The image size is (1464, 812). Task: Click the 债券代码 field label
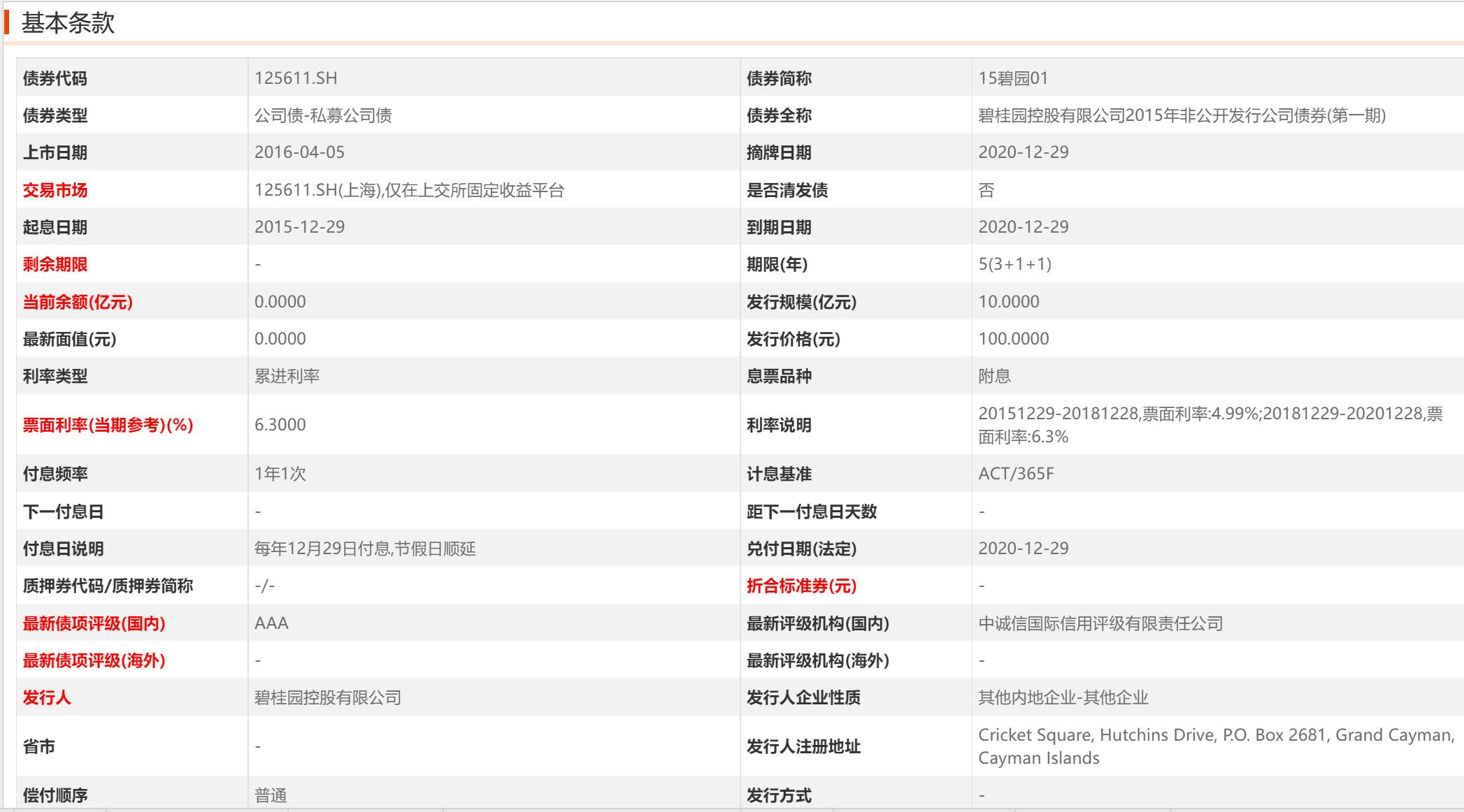click(x=55, y=78)
